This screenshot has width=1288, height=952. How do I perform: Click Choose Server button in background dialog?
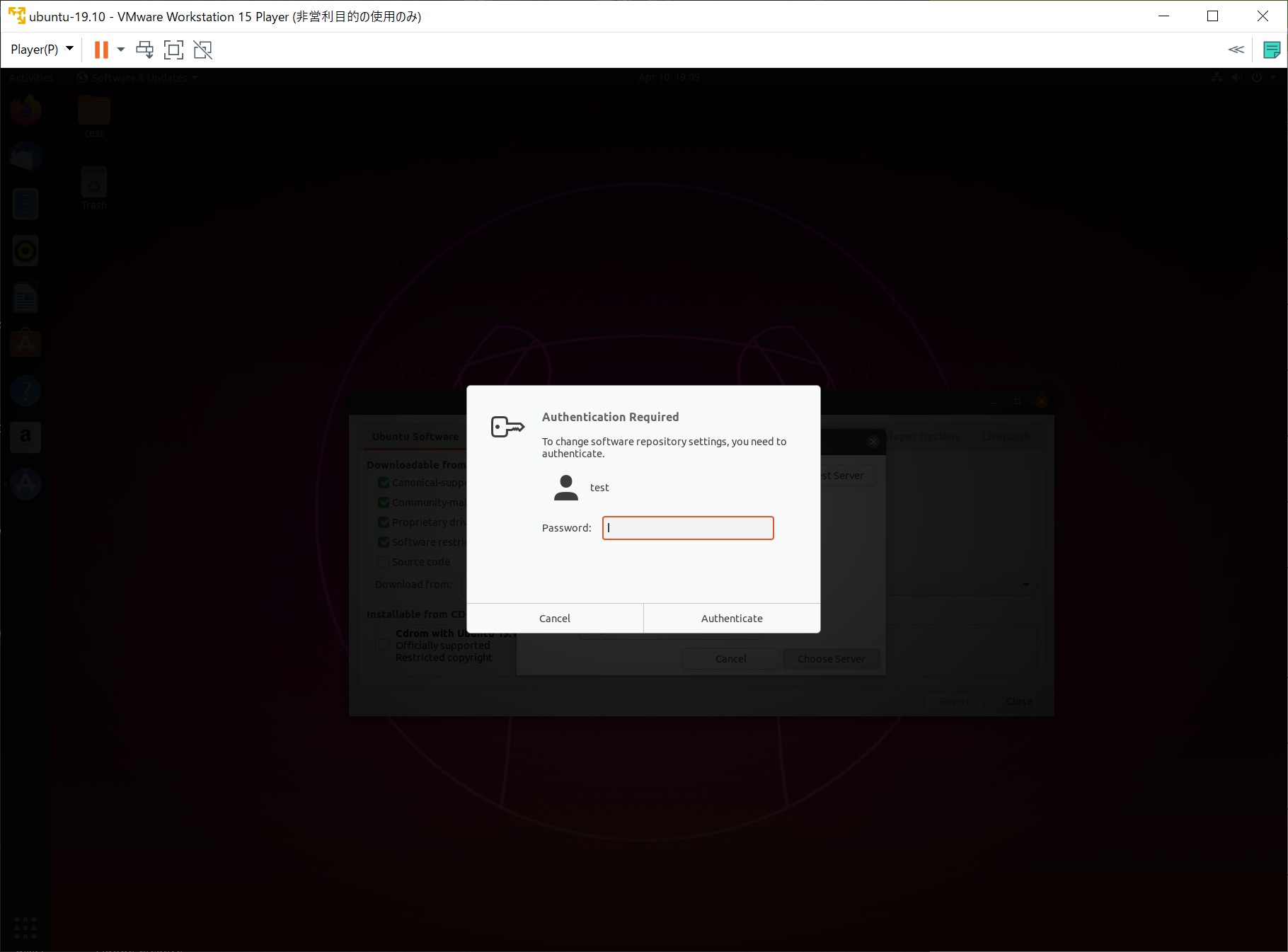coord(831,659)
